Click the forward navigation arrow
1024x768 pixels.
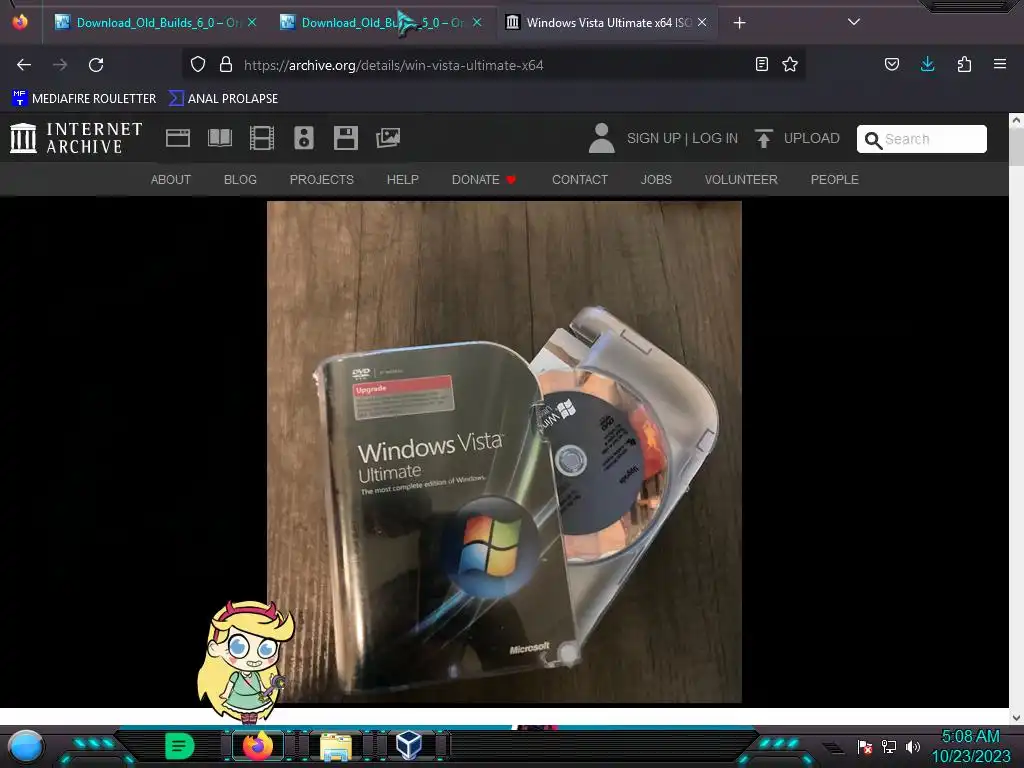click(60, 65)
